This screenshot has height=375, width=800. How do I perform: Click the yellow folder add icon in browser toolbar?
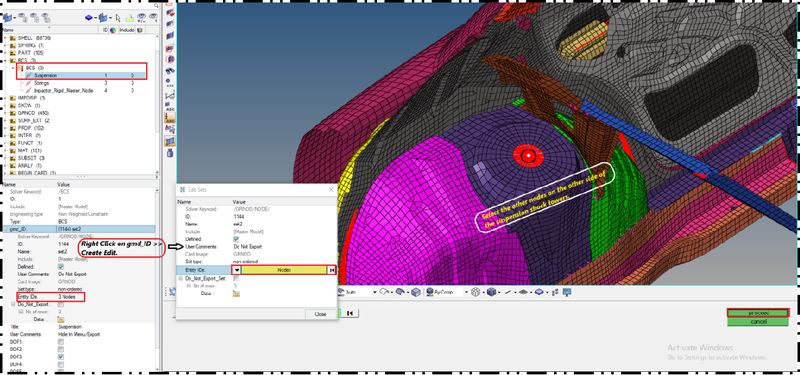pyautogui.click(x=130, y=18)
